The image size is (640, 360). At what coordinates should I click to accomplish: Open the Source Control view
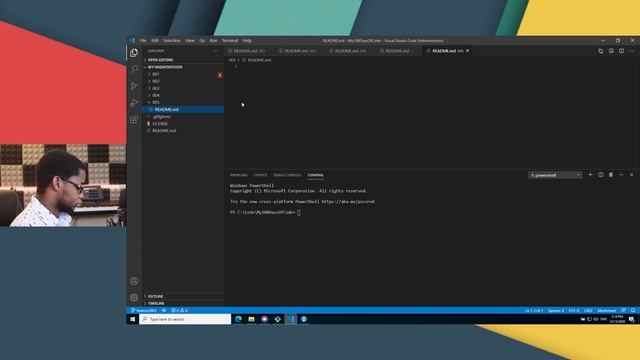pyautogui.click(x=134, y=86)
